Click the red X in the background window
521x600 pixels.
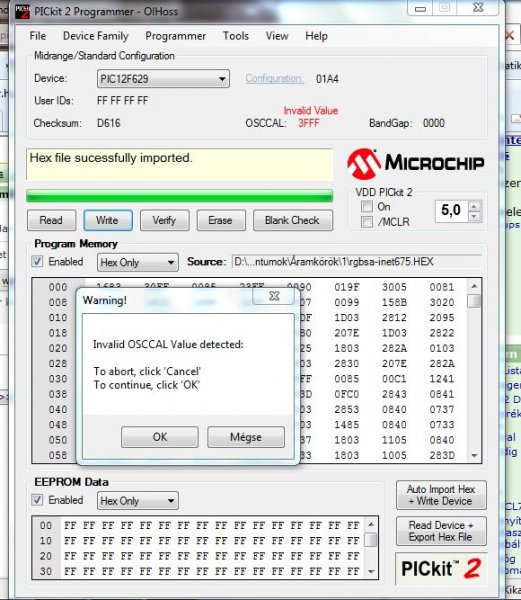click(510, 36)
